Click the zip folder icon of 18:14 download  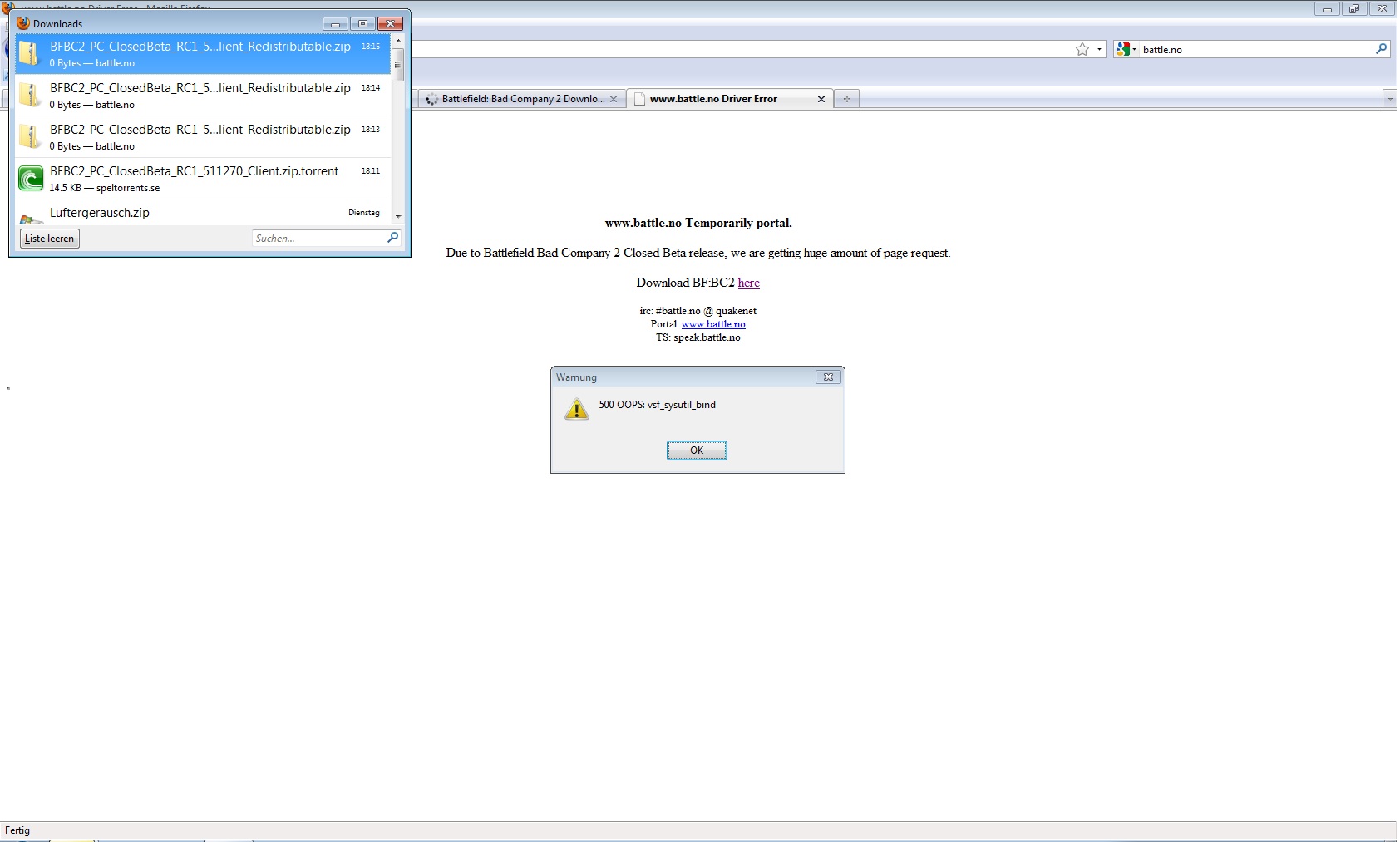[30, 95]
